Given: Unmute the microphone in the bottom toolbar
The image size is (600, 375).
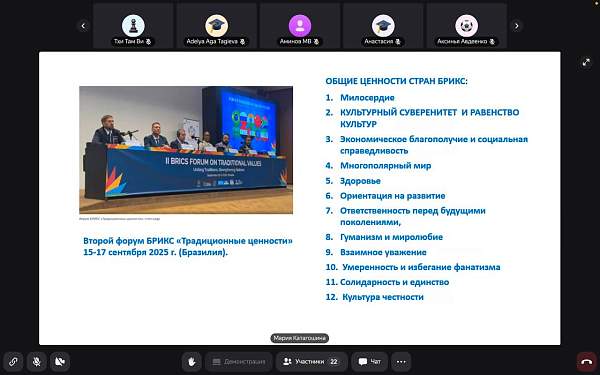Looking at the screenshot, I should tap(37, 362).
